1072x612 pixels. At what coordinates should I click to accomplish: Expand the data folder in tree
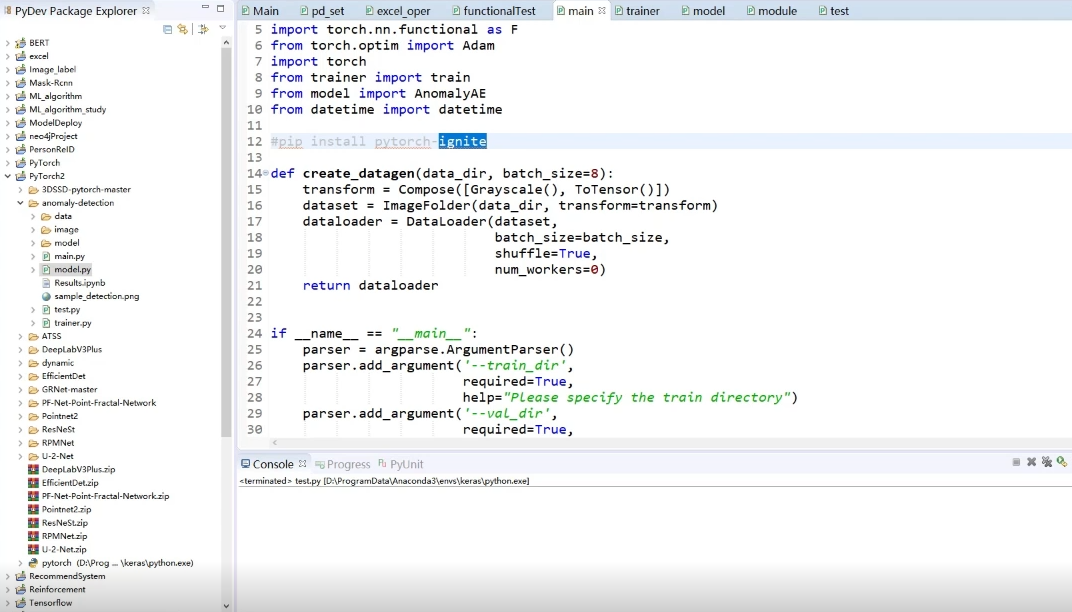pos(33,216)
